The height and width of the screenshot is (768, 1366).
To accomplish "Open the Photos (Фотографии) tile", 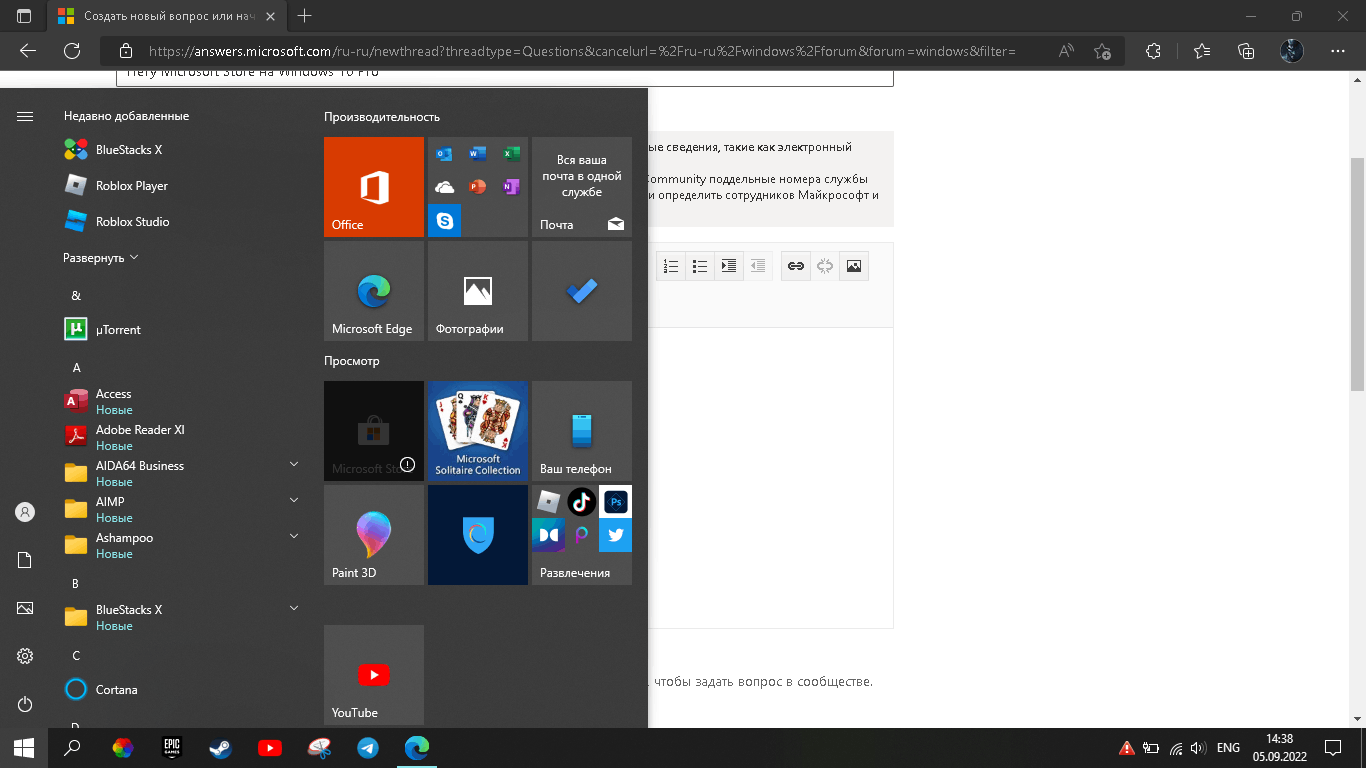I will [478, 291].
